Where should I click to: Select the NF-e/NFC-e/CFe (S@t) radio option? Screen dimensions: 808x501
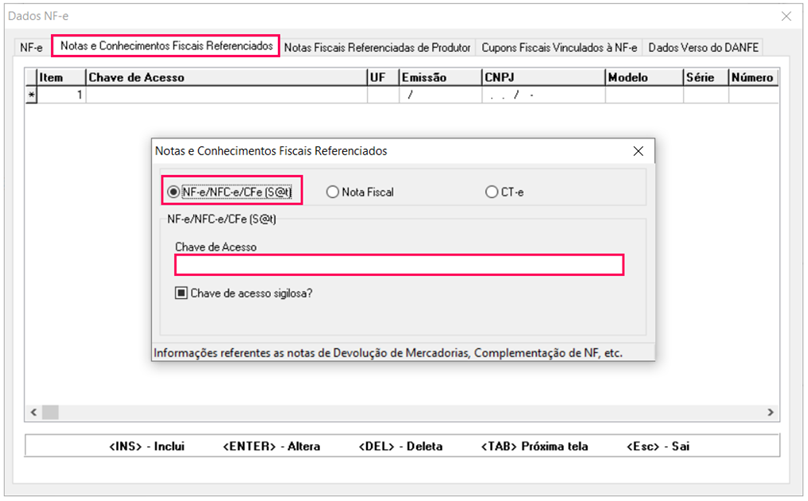(174, 191)
